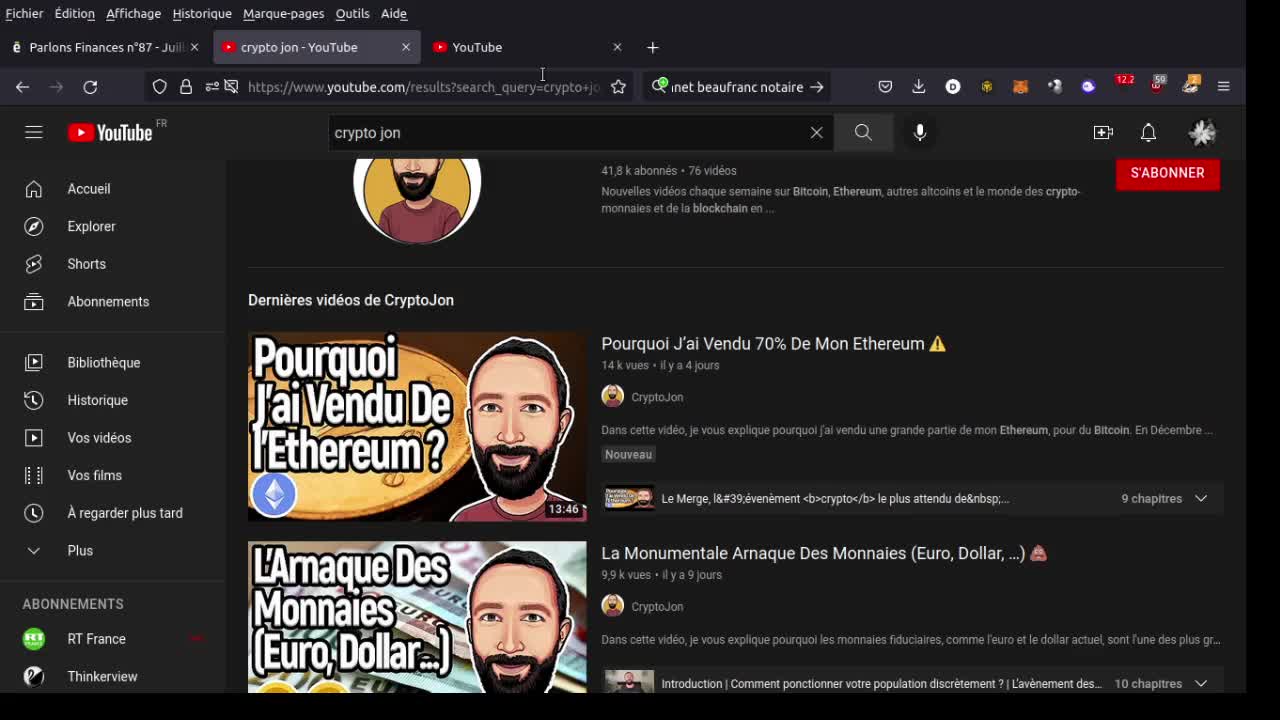Select Explorer in sidebar
Viewport: 1280px width, 720px height.
point(113,226)
